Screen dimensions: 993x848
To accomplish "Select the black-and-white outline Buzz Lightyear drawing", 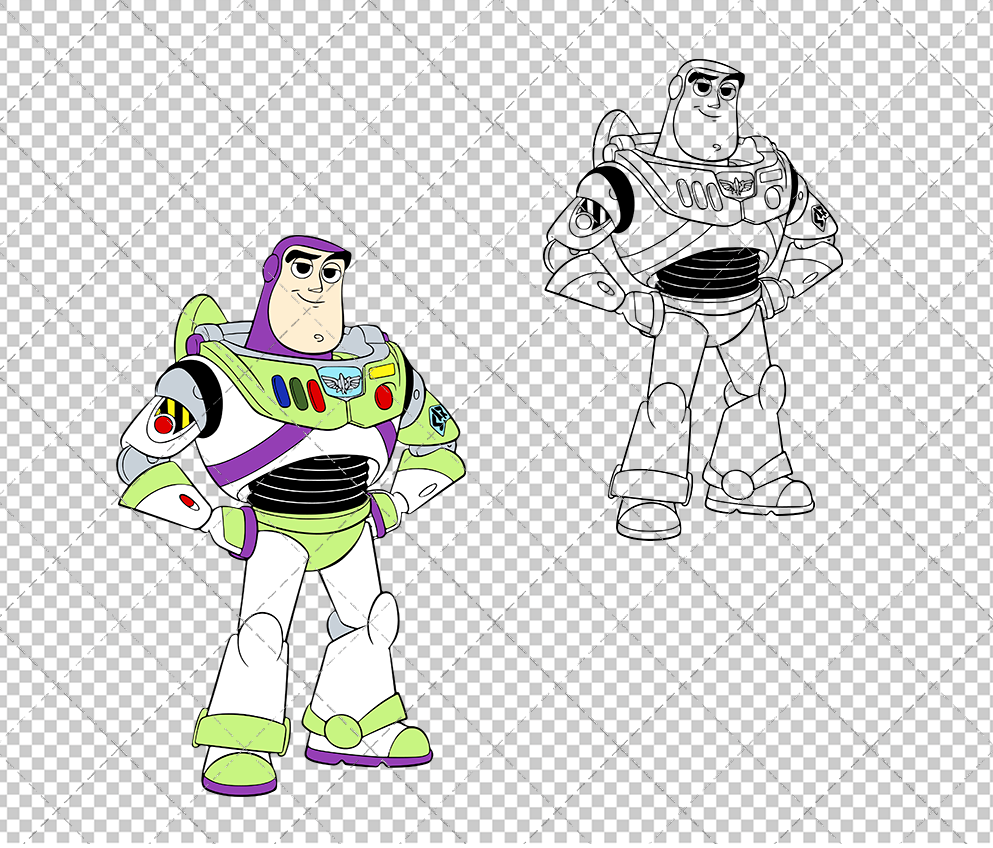I will click(695, 300).
